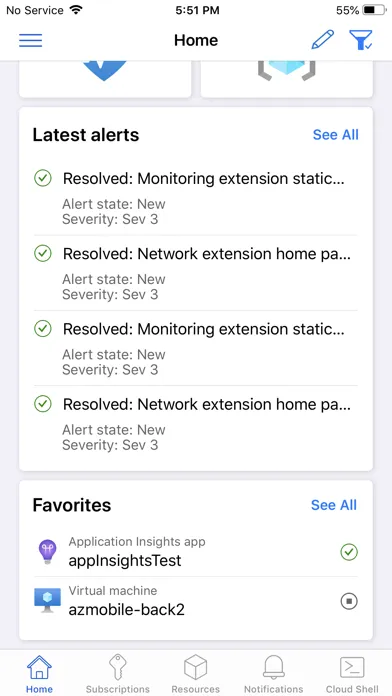The image size is (392, 696).
Task: Open the hamburger menu
Action: [x=31, y=40]
